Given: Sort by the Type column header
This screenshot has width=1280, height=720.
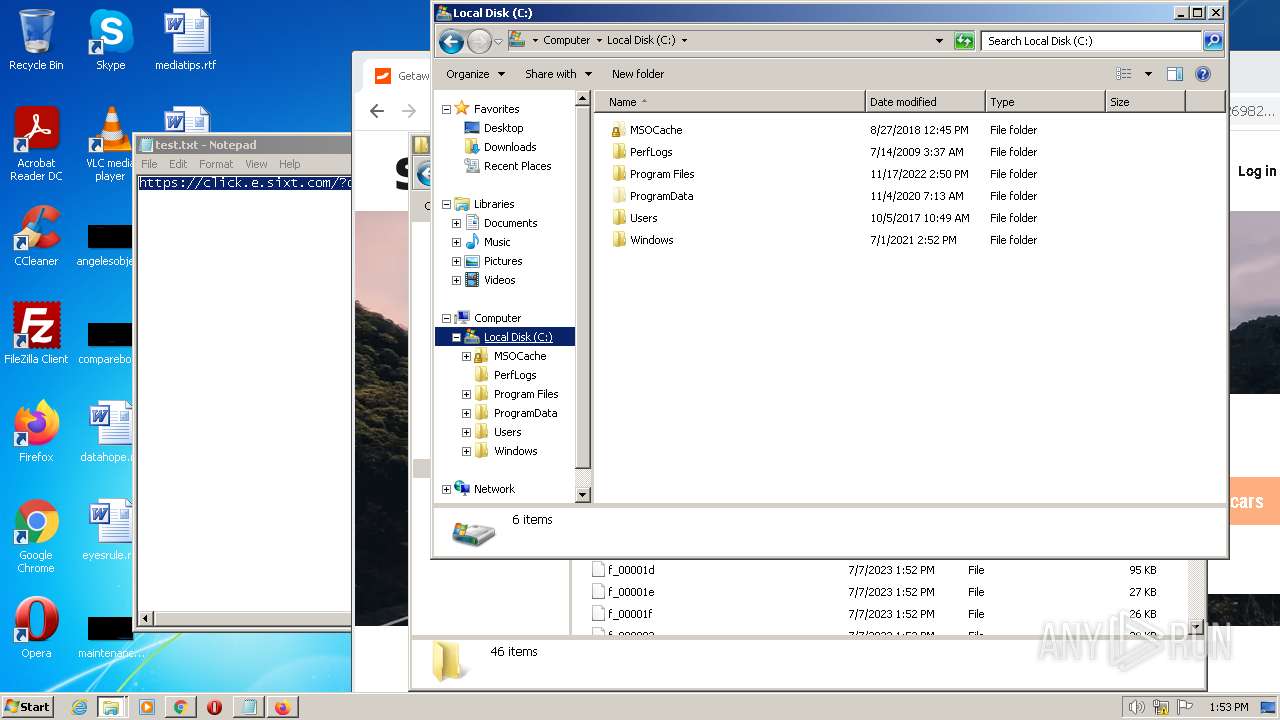Looking at the screenshot, I should pyautogui.click(x=1045, y=102).
